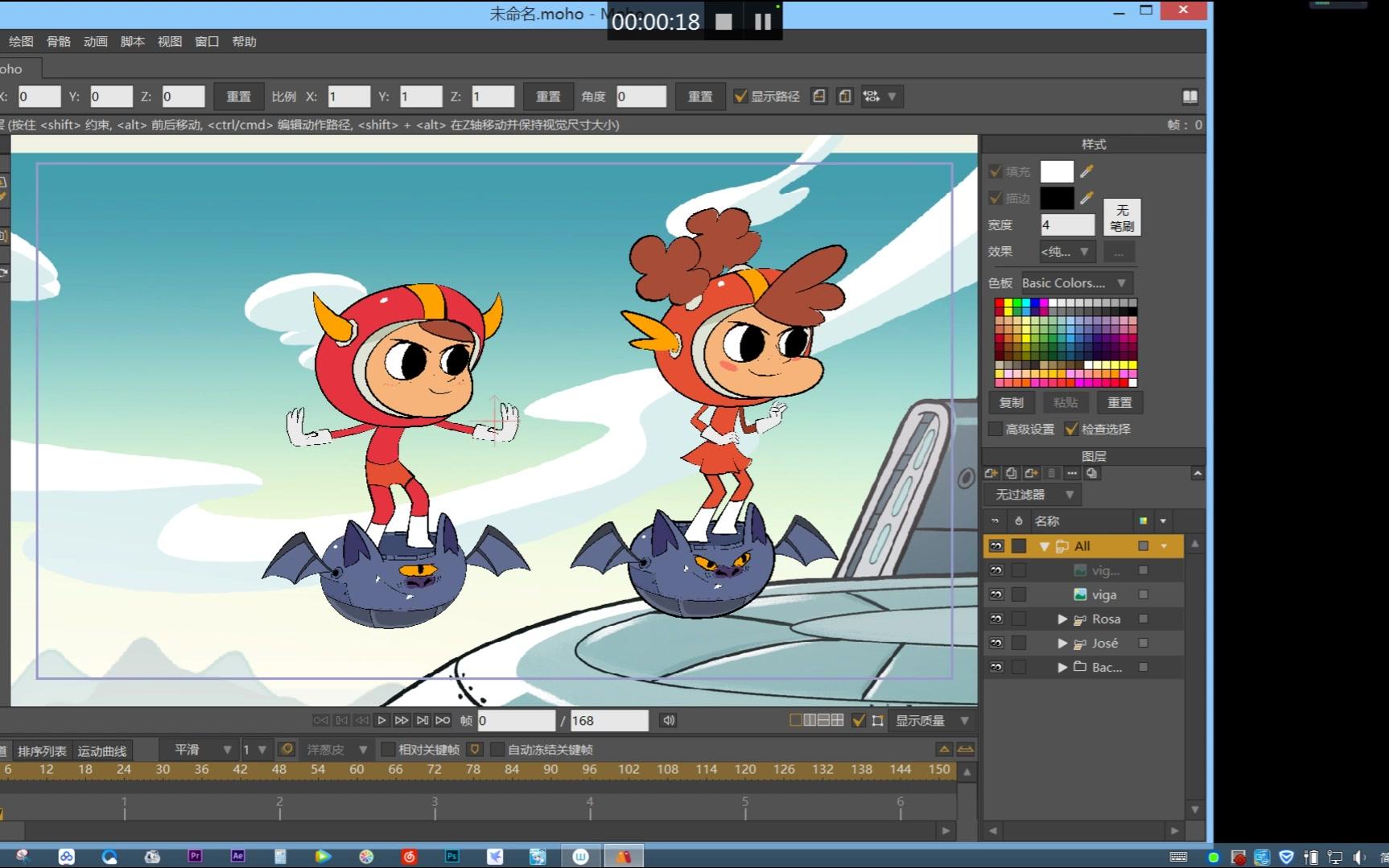Viewport: 1389px width, 868px height.
Task: Click the document library book icon
Action: pyautogui.click(x=1189, y=97)
